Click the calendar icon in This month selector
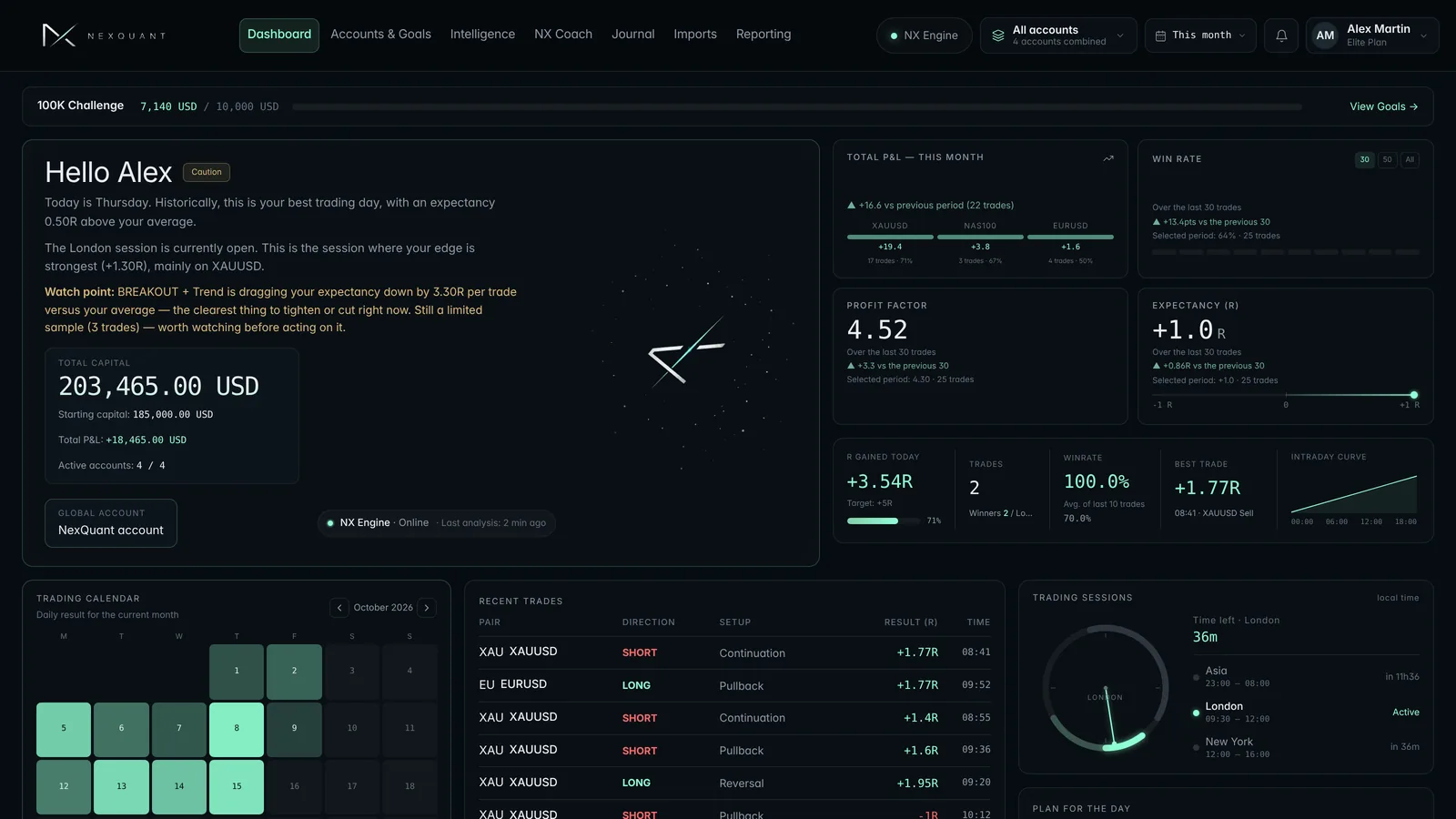1456x819 pixels. click(x=1160, y=35)
